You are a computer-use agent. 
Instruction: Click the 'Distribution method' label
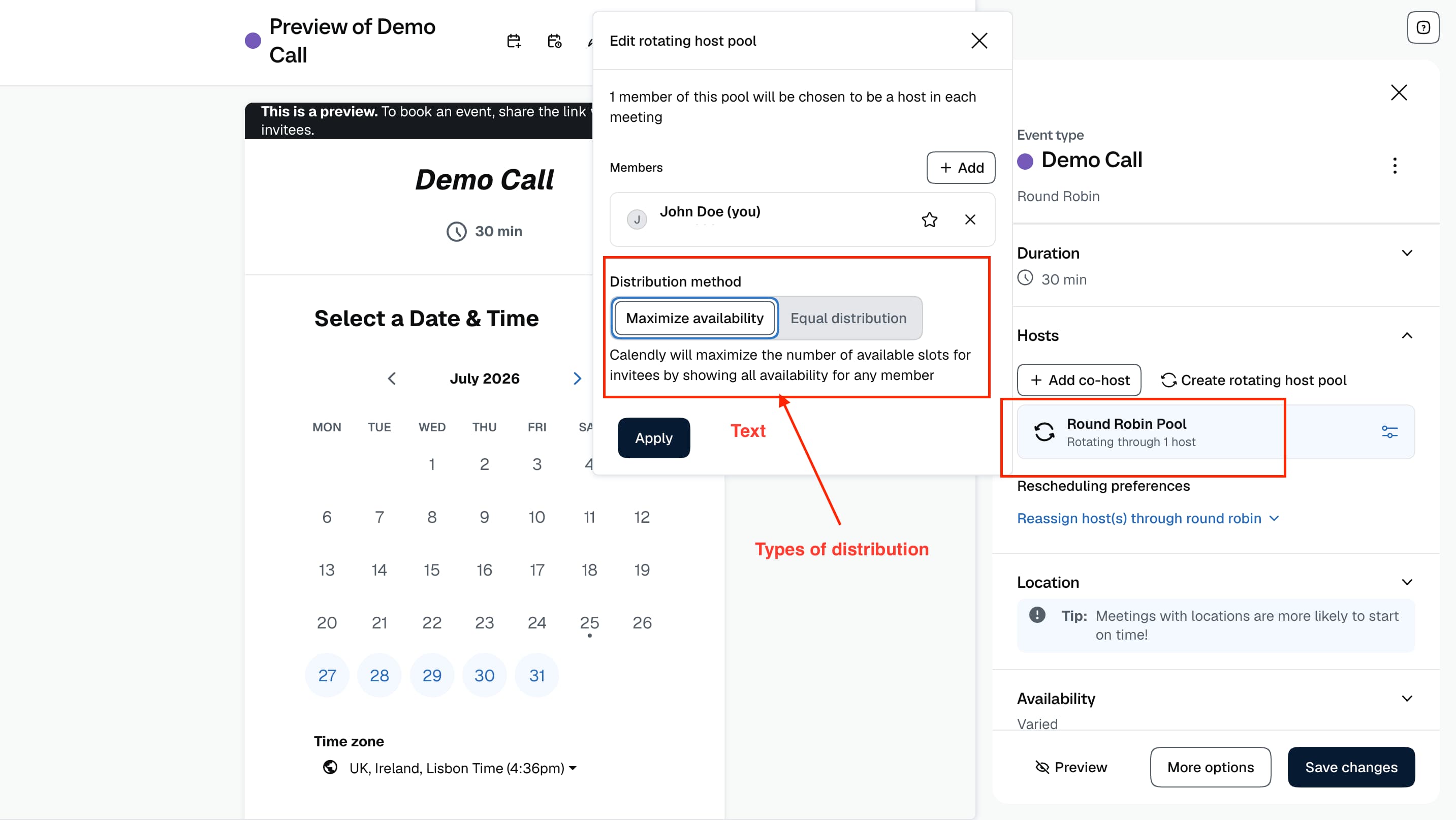coord(675,281)
